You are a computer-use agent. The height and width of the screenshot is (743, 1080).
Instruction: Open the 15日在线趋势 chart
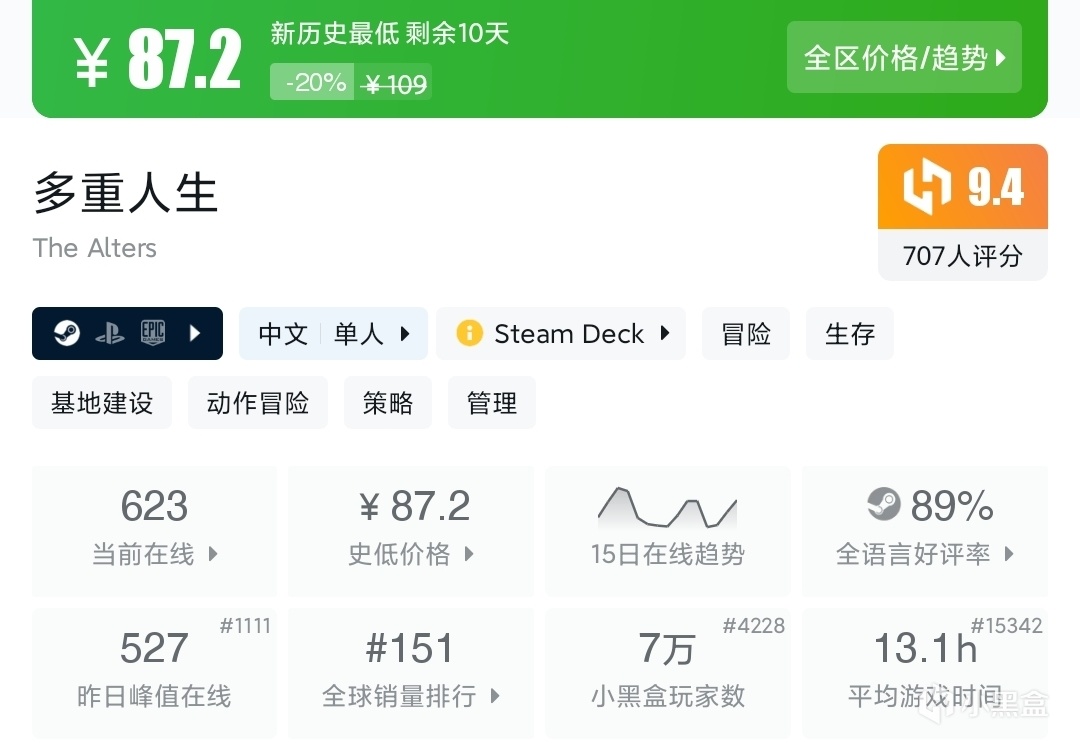[667, 530]
